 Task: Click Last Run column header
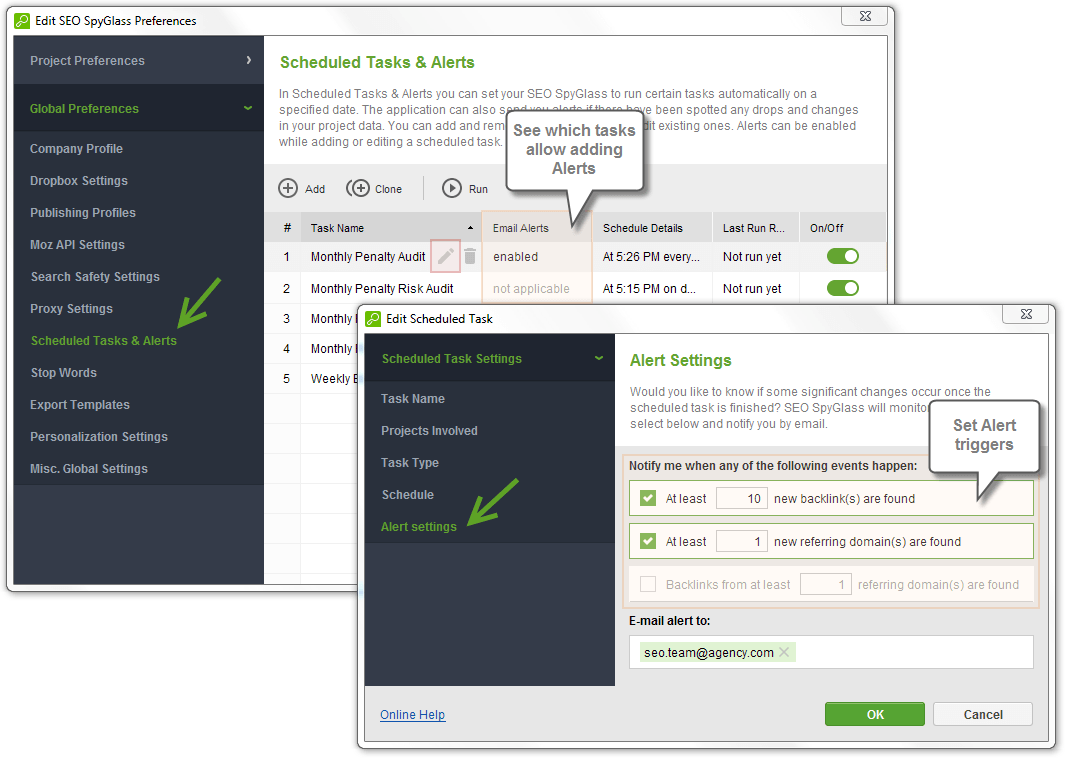pyautogui.click(x=756, y=228)
